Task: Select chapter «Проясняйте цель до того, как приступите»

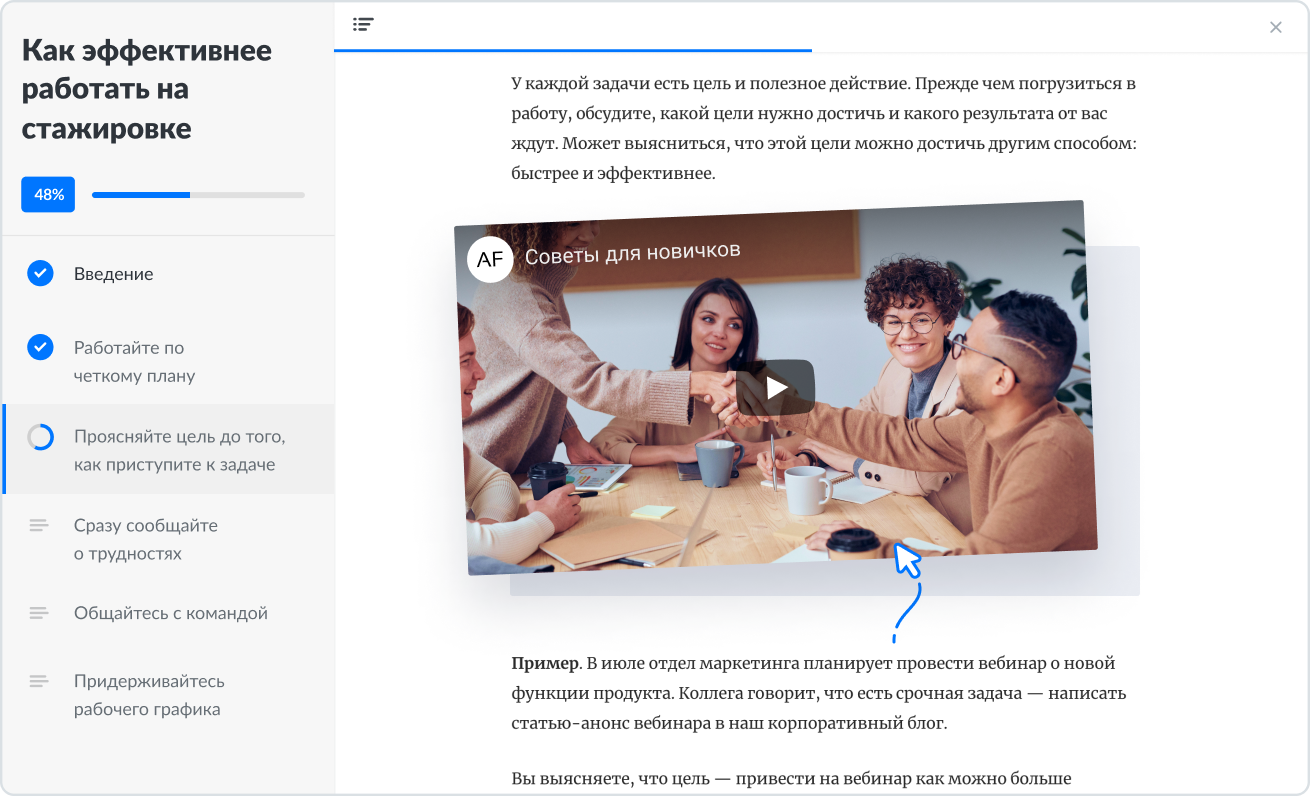Action: (x=168, y=450)
